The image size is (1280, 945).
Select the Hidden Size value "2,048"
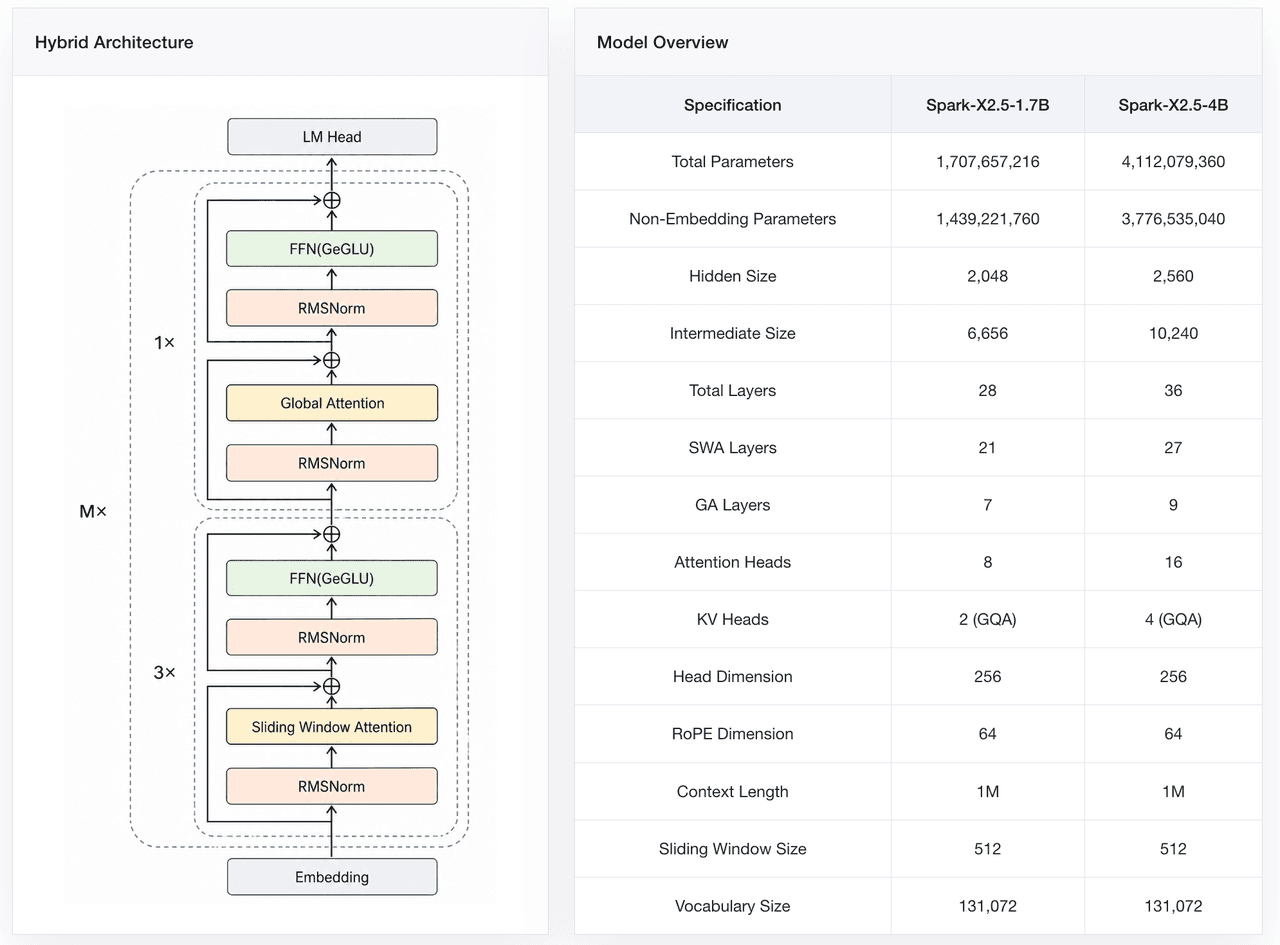pyautogui.click(x=988, y=276)
